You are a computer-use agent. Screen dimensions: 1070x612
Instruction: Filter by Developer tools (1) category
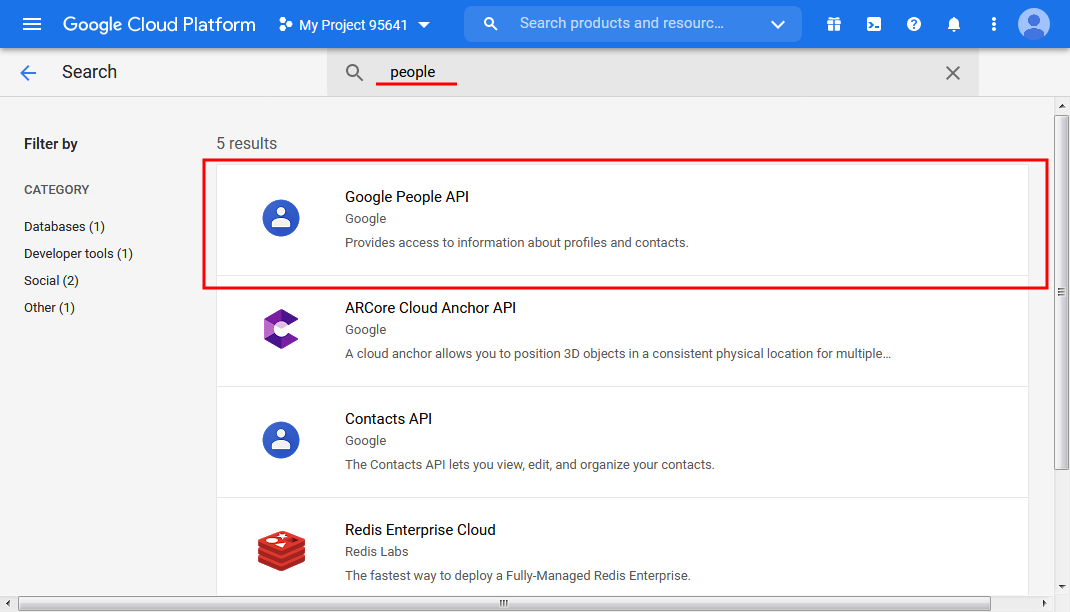point(78,254)
